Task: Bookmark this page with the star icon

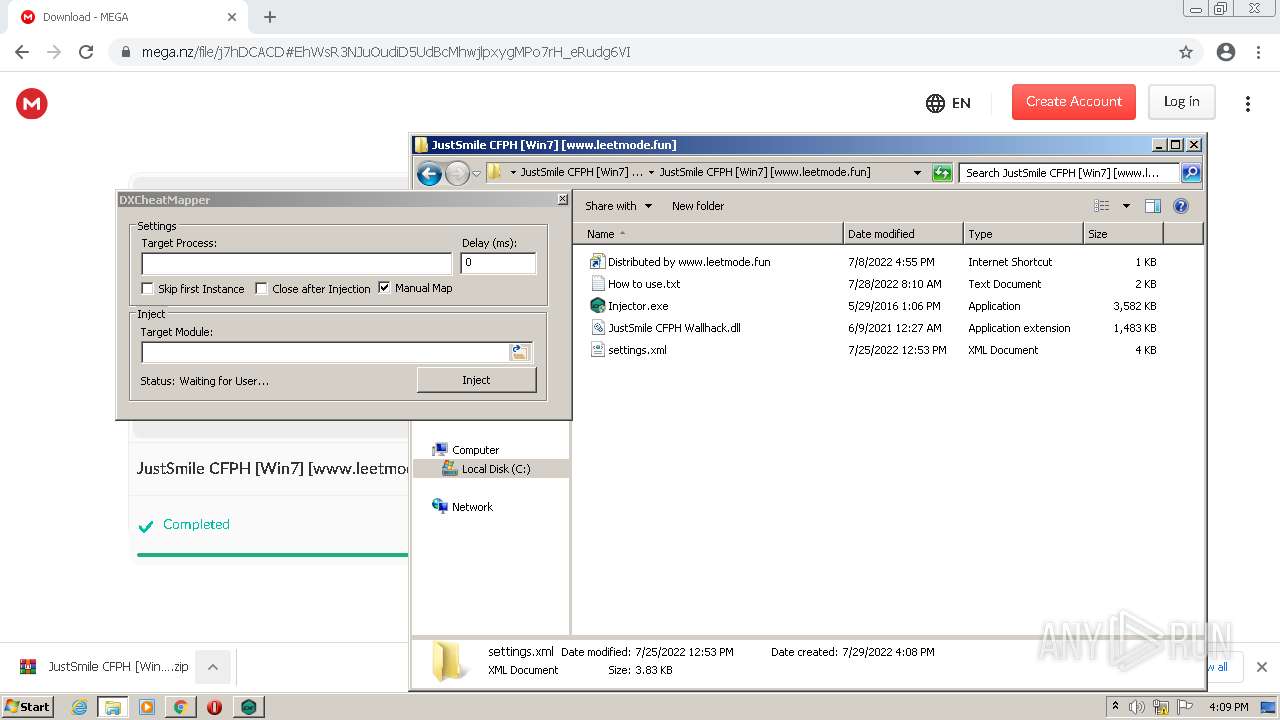Action: tap(1186, 52)
